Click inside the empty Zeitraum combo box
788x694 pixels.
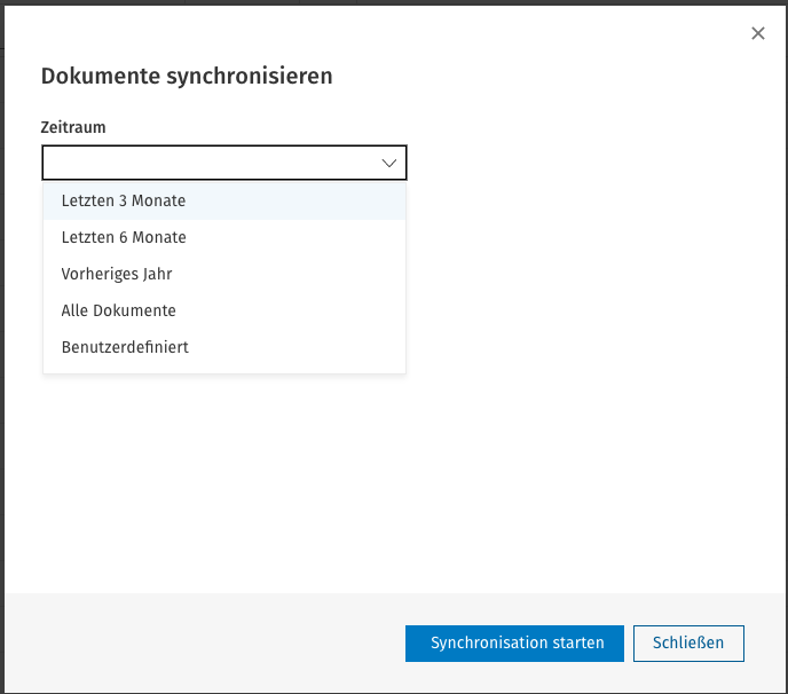pos(224,163)
